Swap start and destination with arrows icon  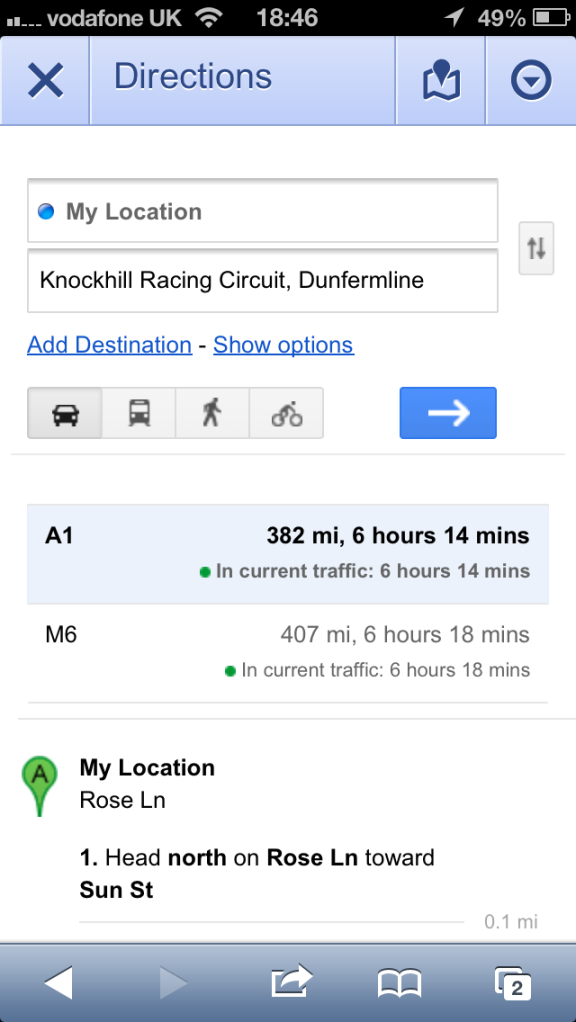[x=536, y=248]
